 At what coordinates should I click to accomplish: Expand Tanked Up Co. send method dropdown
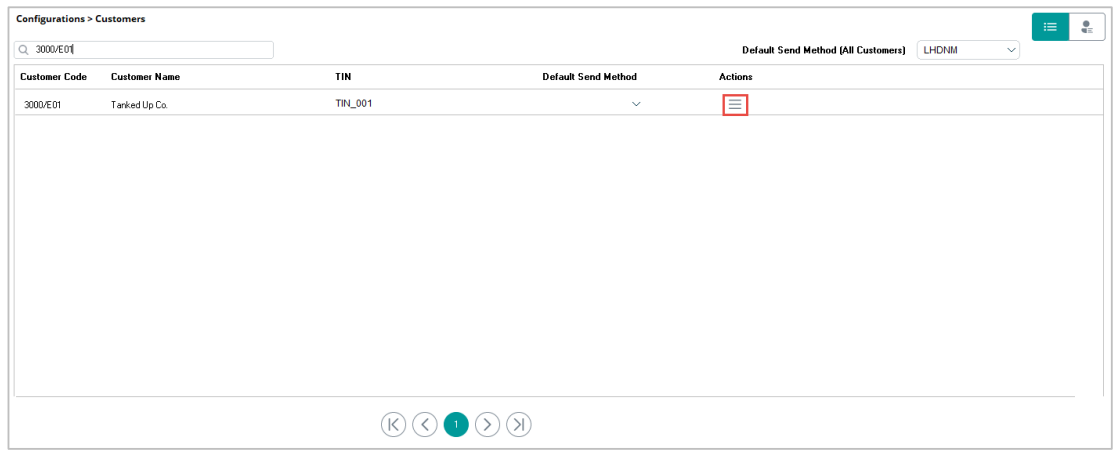(x=636, y=104)
